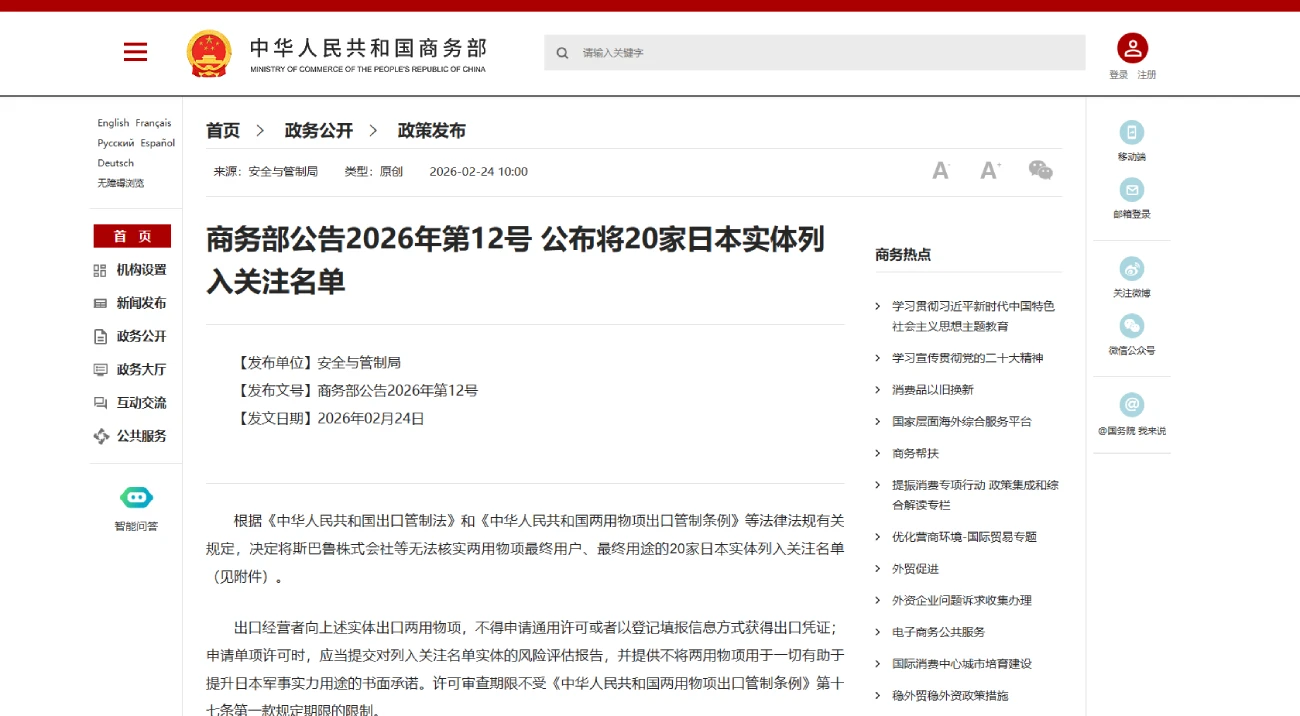Open the WeChat official account icon
This screenshot has width=1300, height=716.
coord(1132,326)
